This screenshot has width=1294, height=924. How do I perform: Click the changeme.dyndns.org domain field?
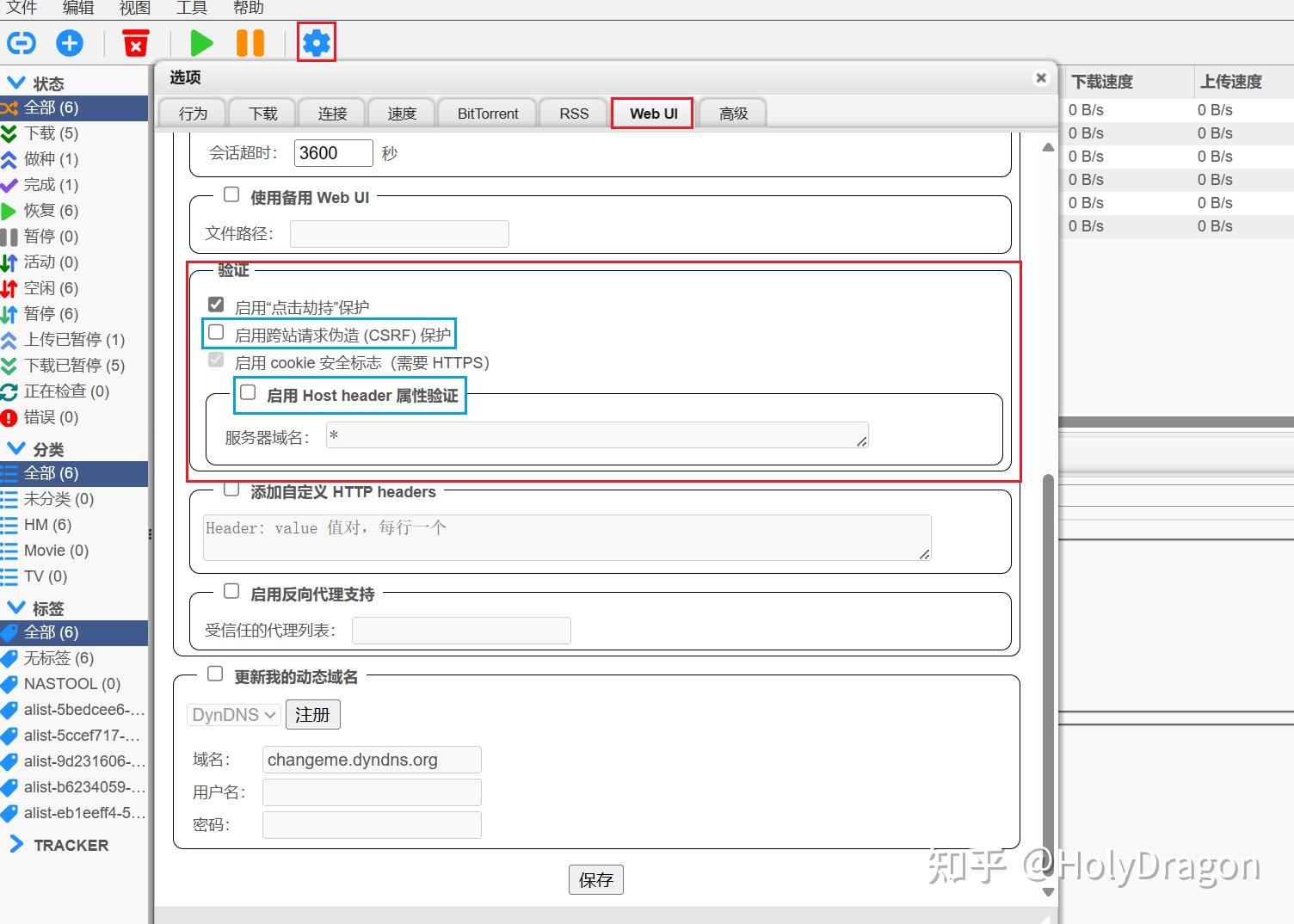tap(371, 759)
